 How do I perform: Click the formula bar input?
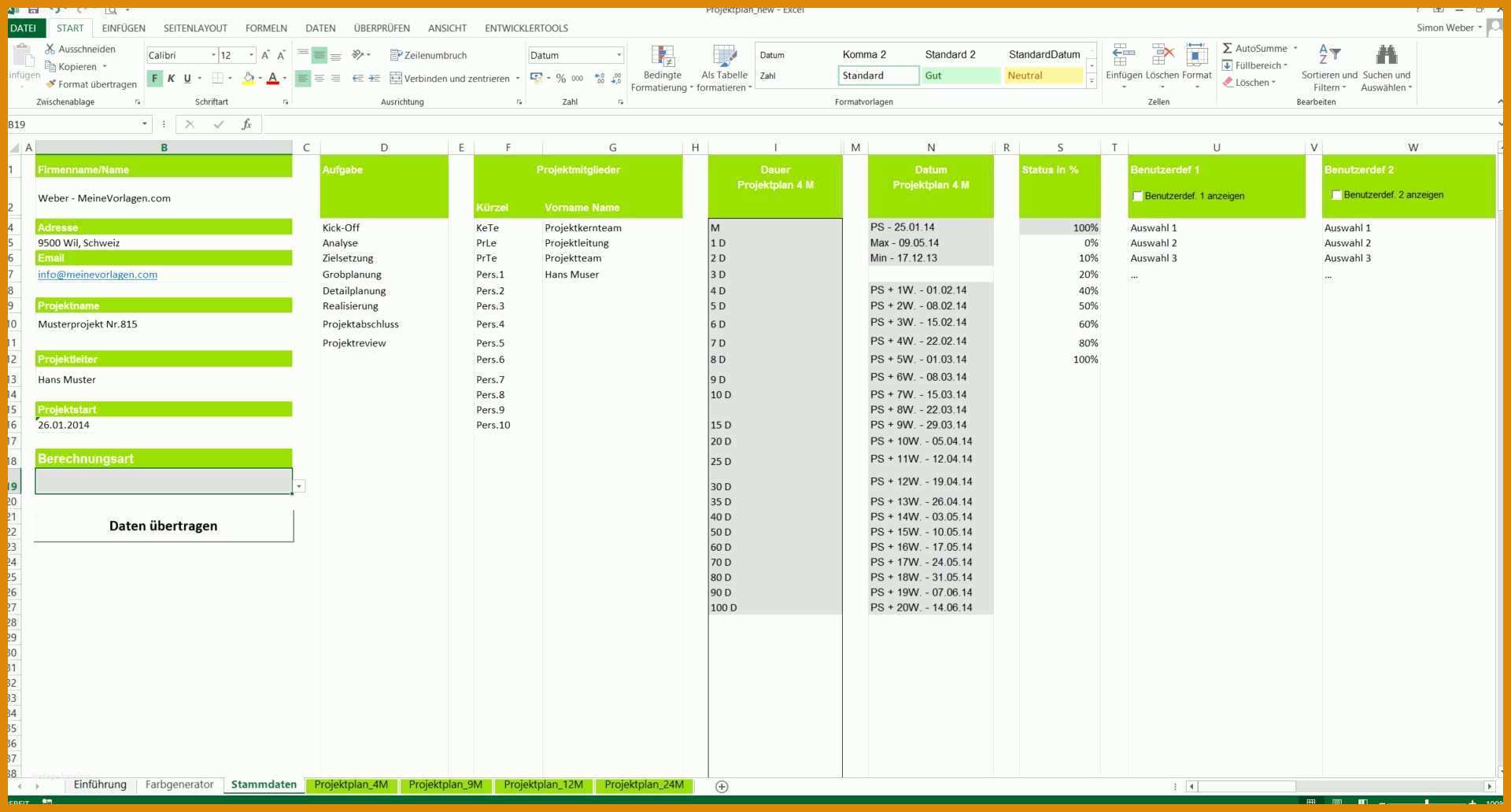[x=880, y=124]
